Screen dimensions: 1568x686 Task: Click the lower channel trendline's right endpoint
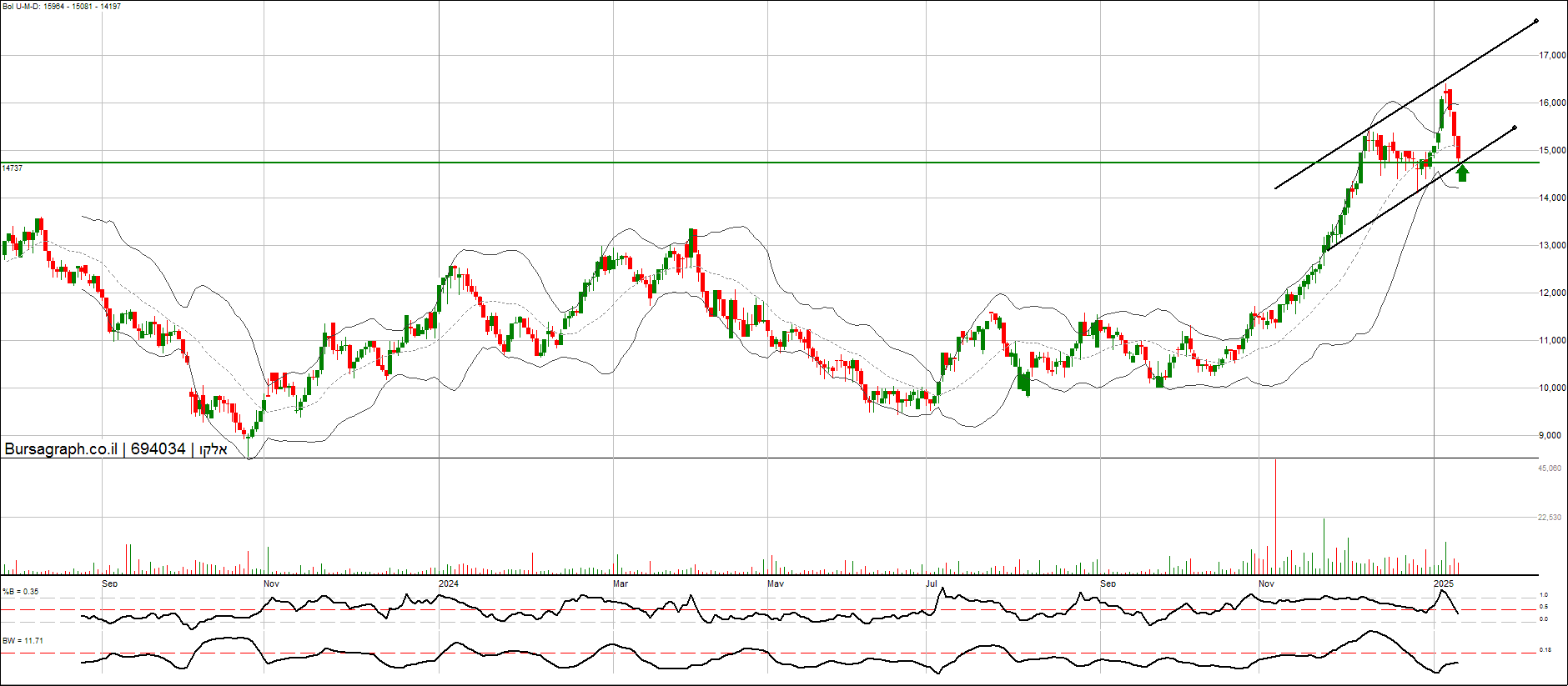[1514, 128]
